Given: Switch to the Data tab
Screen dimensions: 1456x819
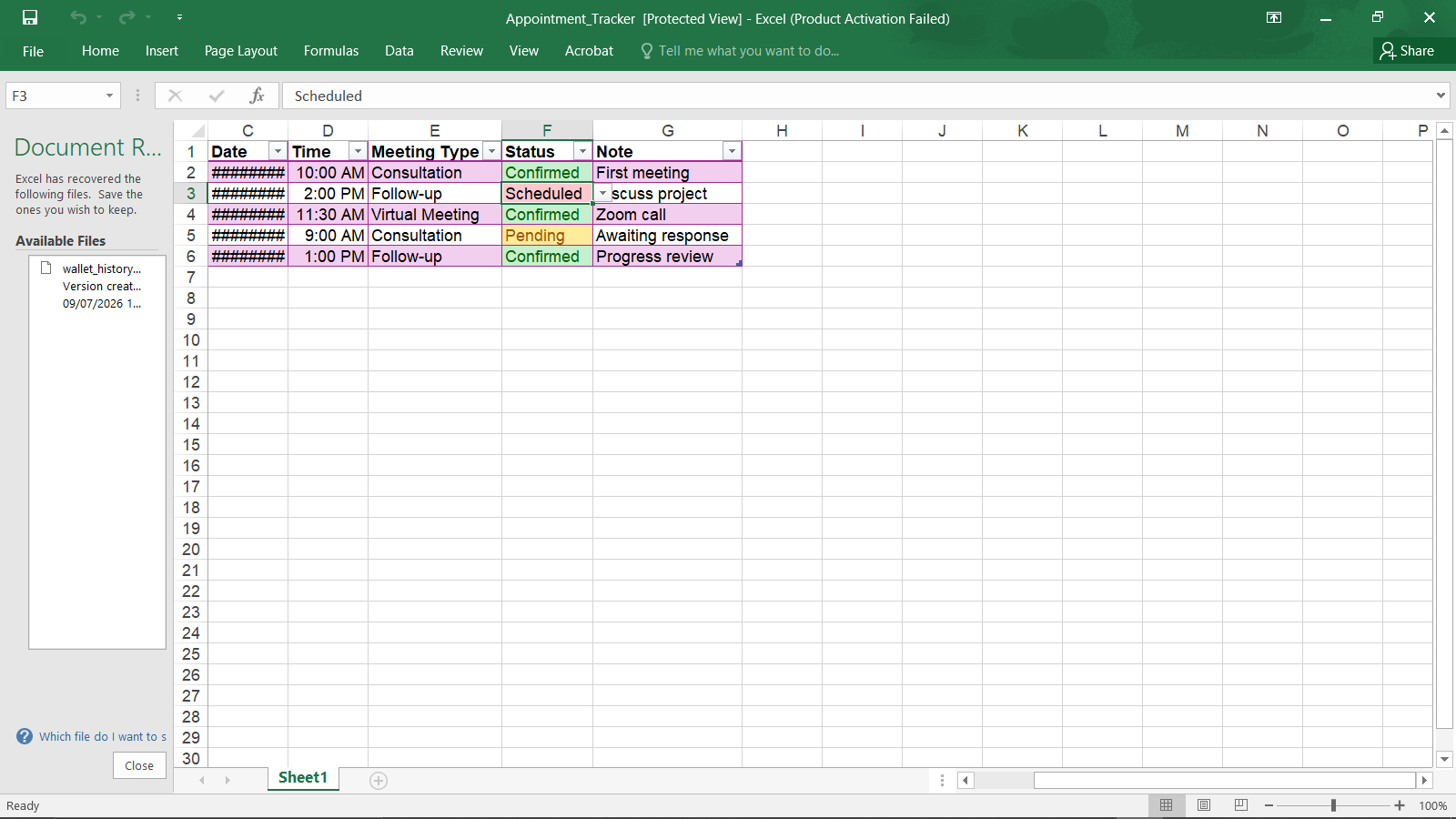Looking at the screenshot, I should 399,51.
